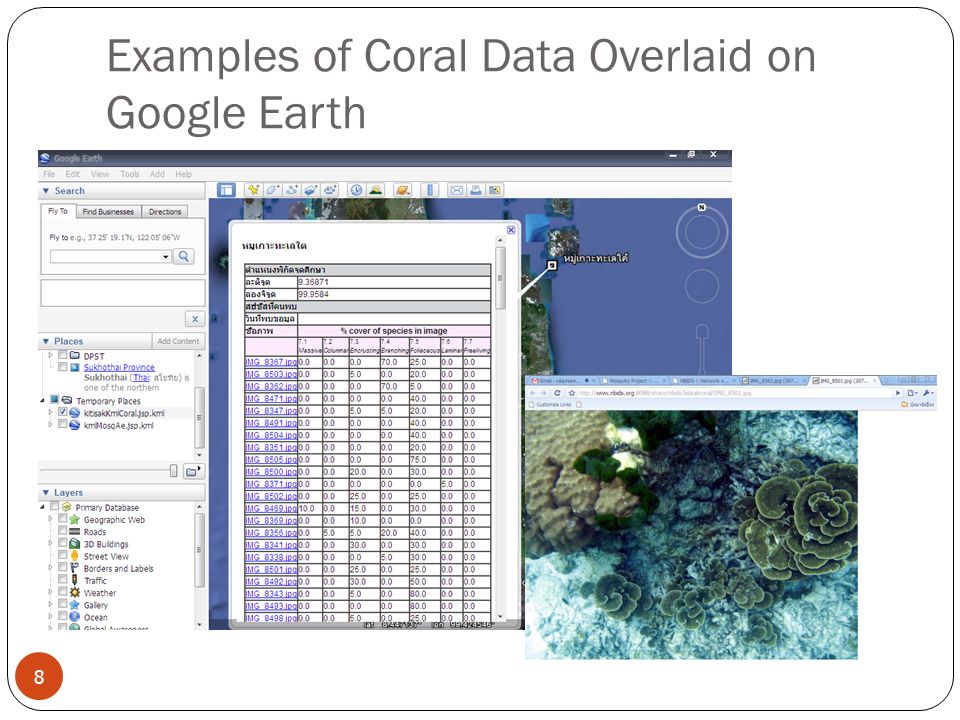Check kmlMosqAe.jsp.kml checkbox
This screenshot has width=960, height=720.
pos(62,424)
